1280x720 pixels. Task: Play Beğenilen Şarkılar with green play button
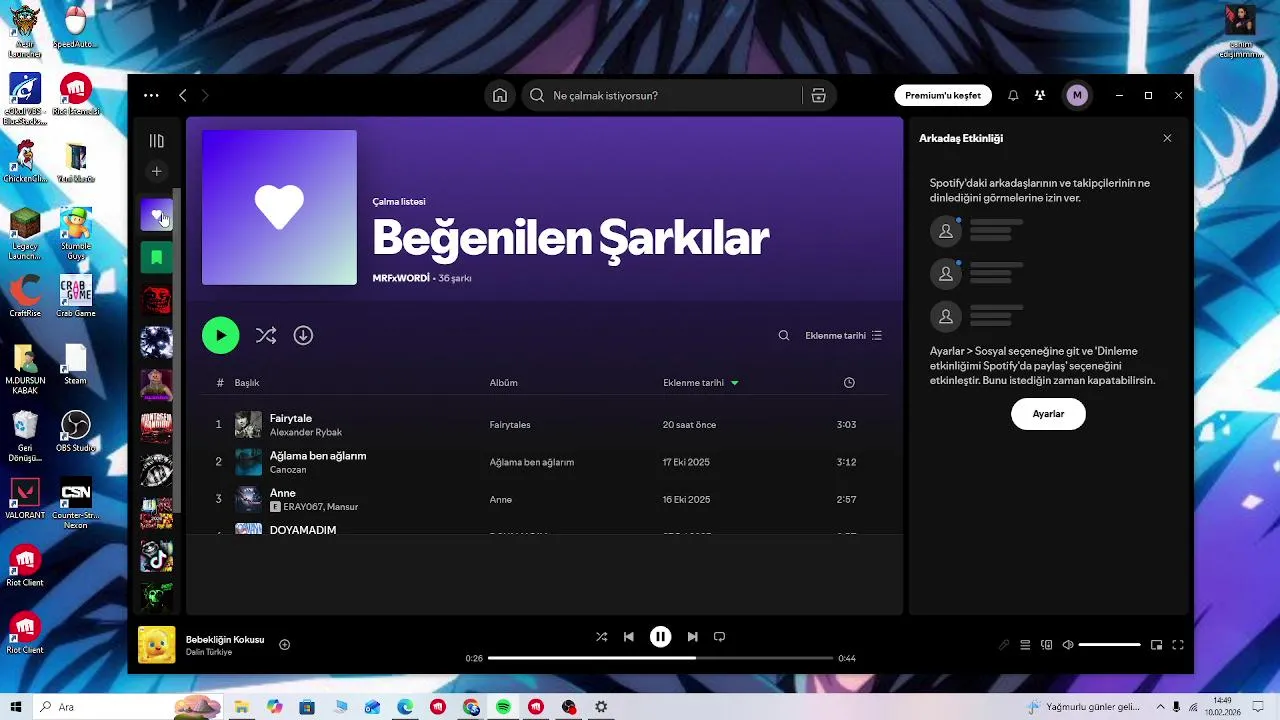point(221,335)
